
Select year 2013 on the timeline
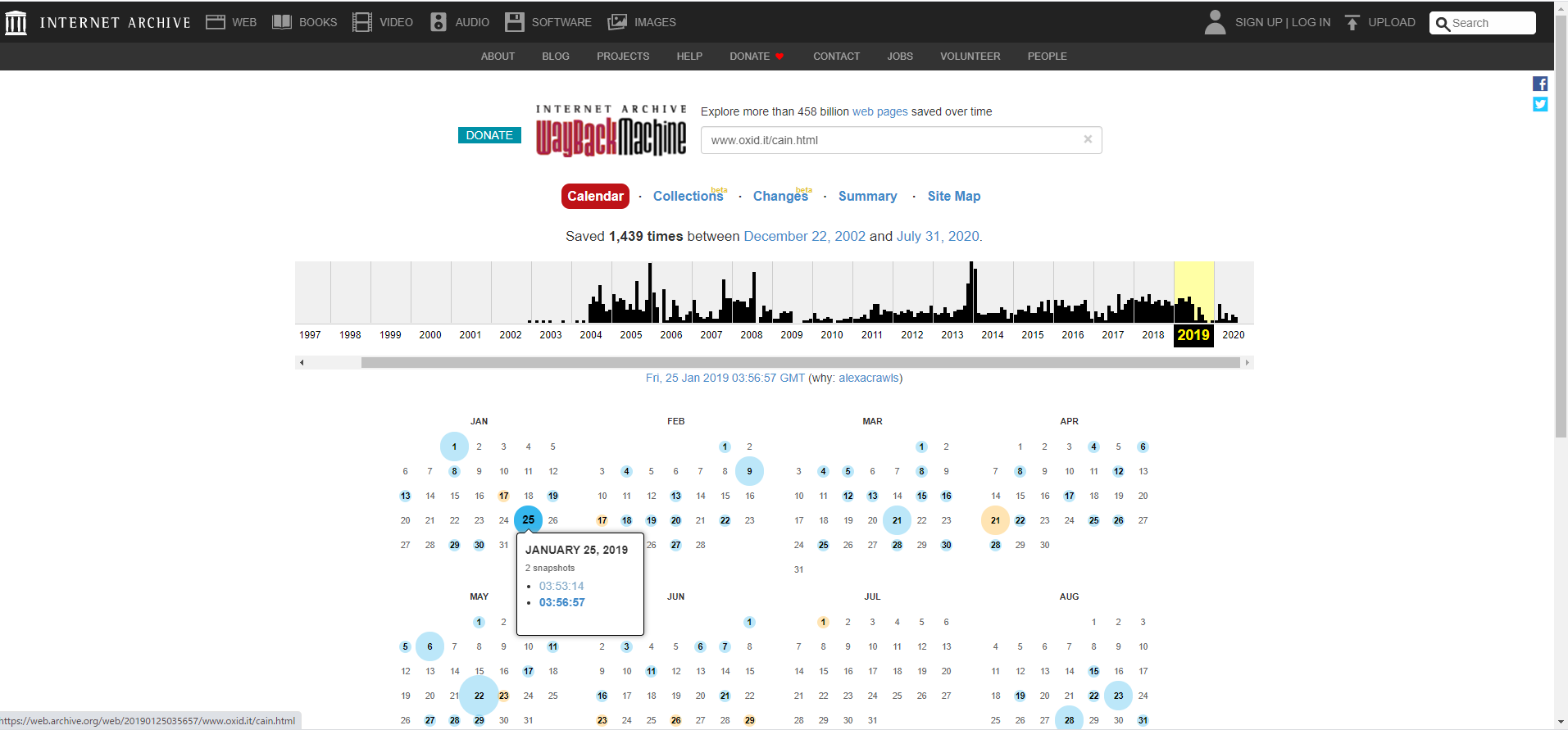click(x=952, y=335)
